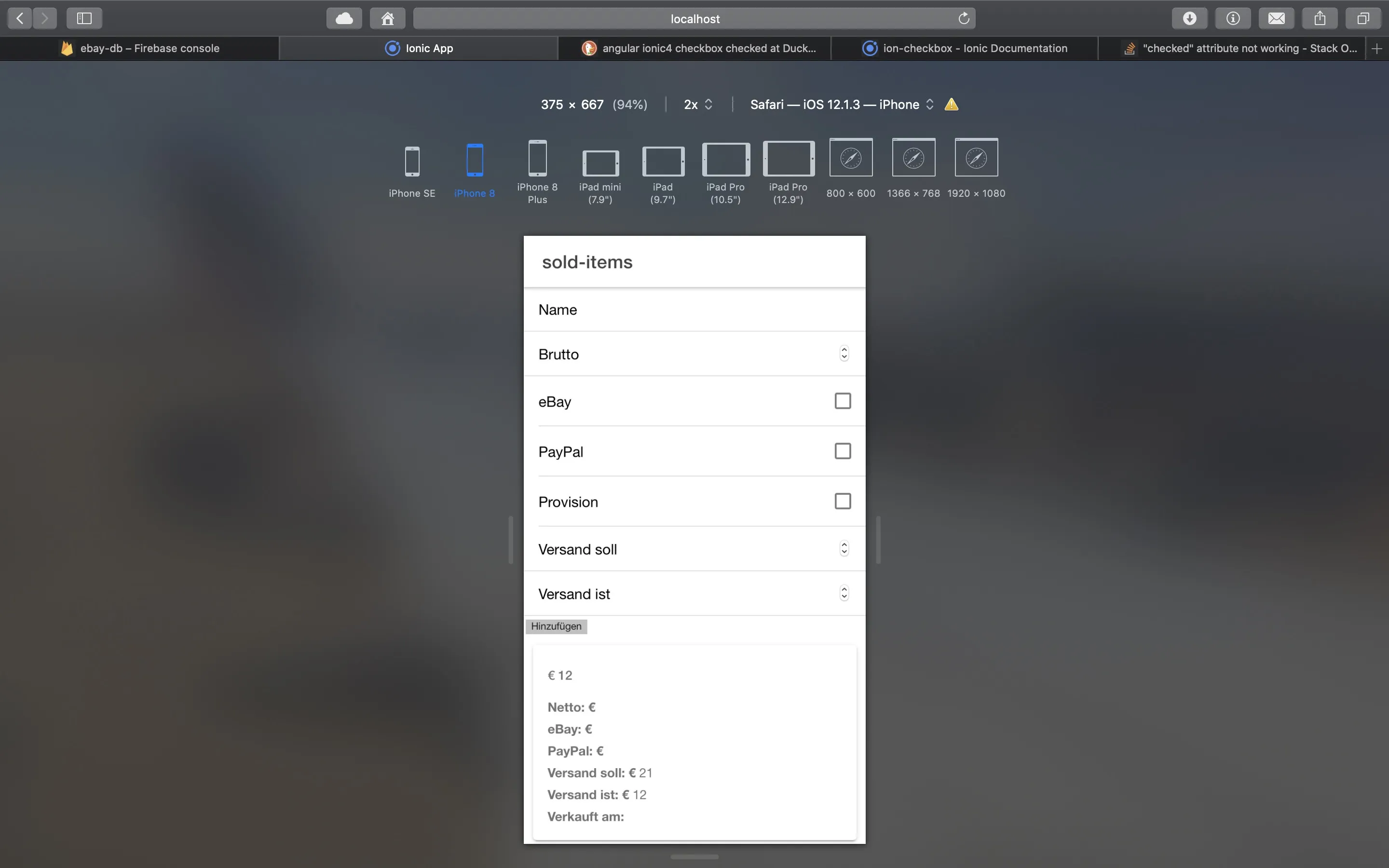
Task: Click the Brutto field stepper arrows
Action: coord(844,353)
